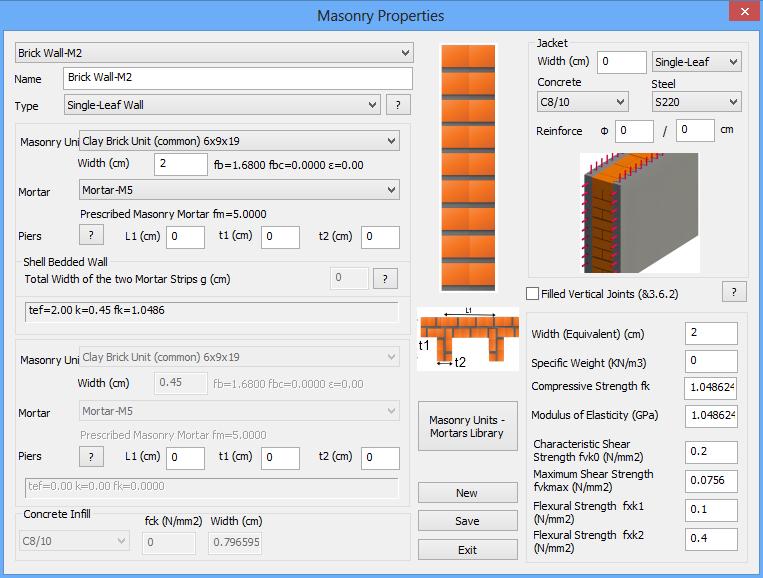Click the Reinforce Φ diameter field
763x578 pixels.
click(x=634, y=131)
